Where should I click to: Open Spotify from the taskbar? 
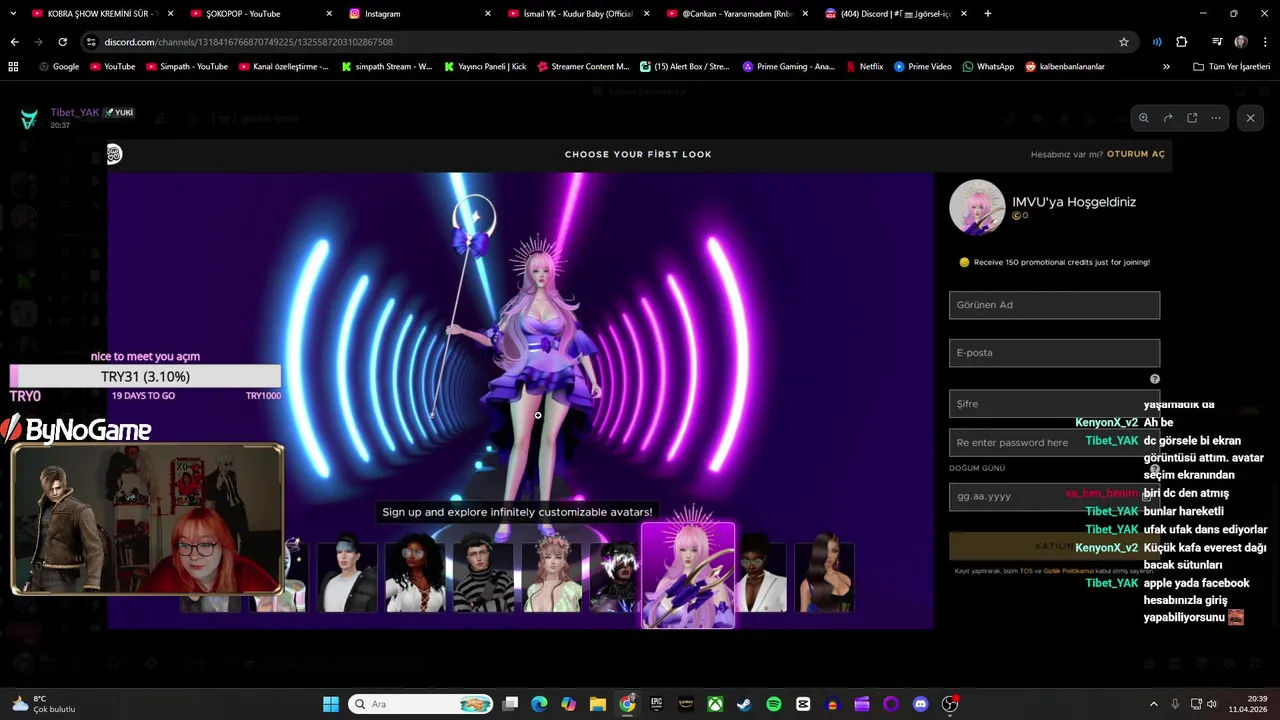[774, 704]
